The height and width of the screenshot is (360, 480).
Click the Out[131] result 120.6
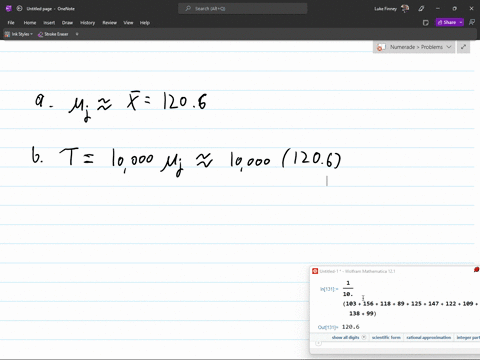351,327
